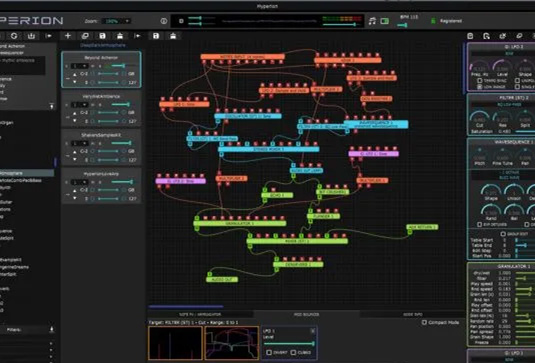Select the green AUDIO OUT node
This screenshot has width=535, height=363.
click(x=222, y=279)
